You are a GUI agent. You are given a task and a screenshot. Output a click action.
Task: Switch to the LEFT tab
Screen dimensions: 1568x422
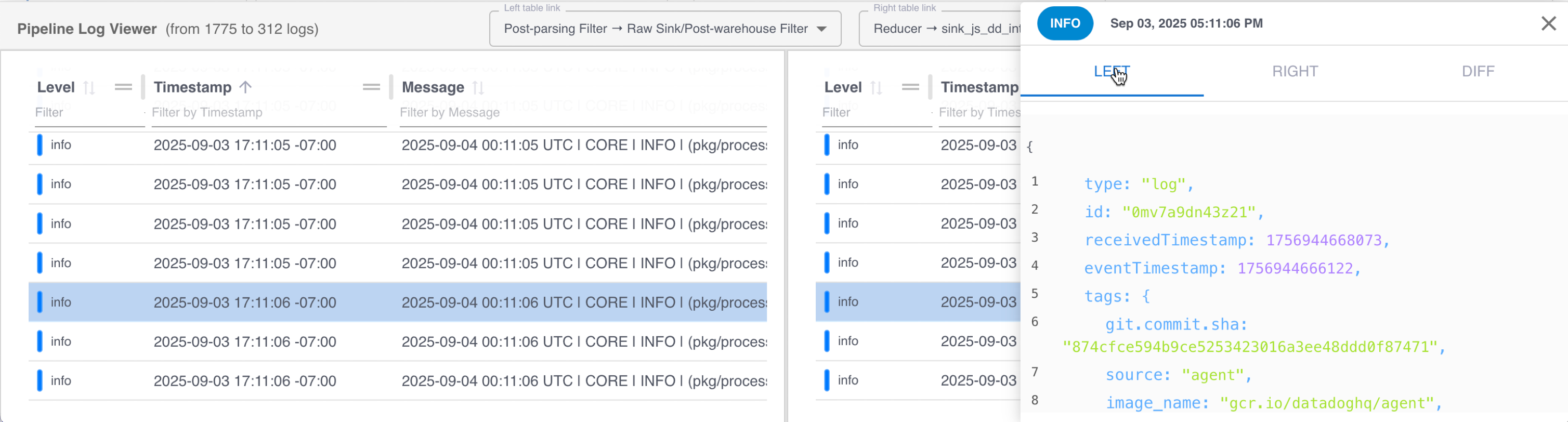tap(1112, 71)
